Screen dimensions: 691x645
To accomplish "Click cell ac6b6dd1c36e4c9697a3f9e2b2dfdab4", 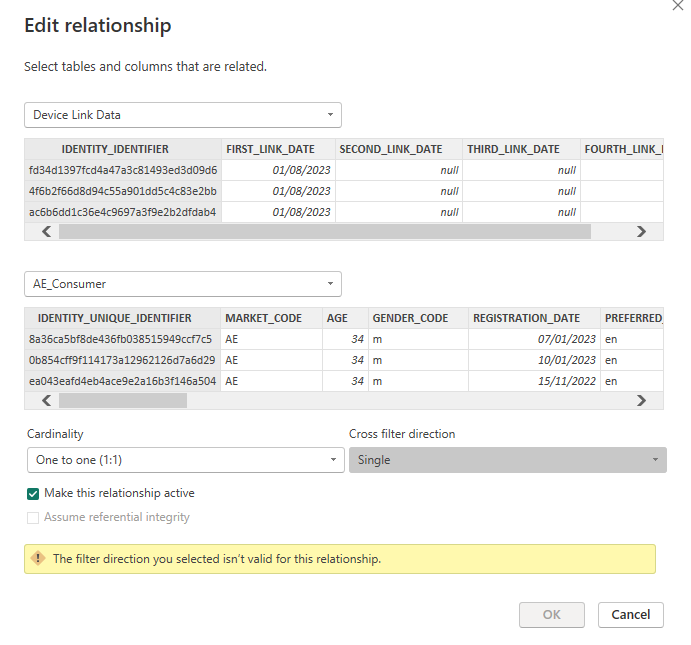I will (123, 212).
